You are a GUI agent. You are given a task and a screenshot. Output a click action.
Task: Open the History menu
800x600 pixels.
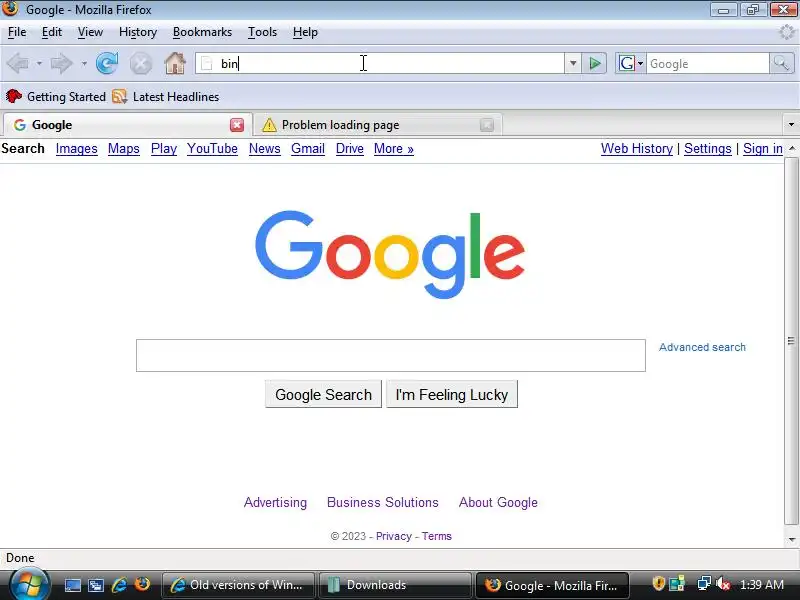pyautogui.click(x=138, y=32)
